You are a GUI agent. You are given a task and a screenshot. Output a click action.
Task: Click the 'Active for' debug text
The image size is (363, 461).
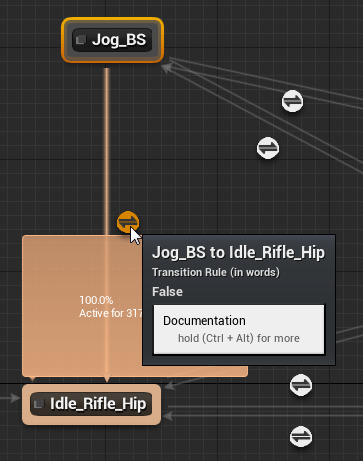tap(111, 313)
